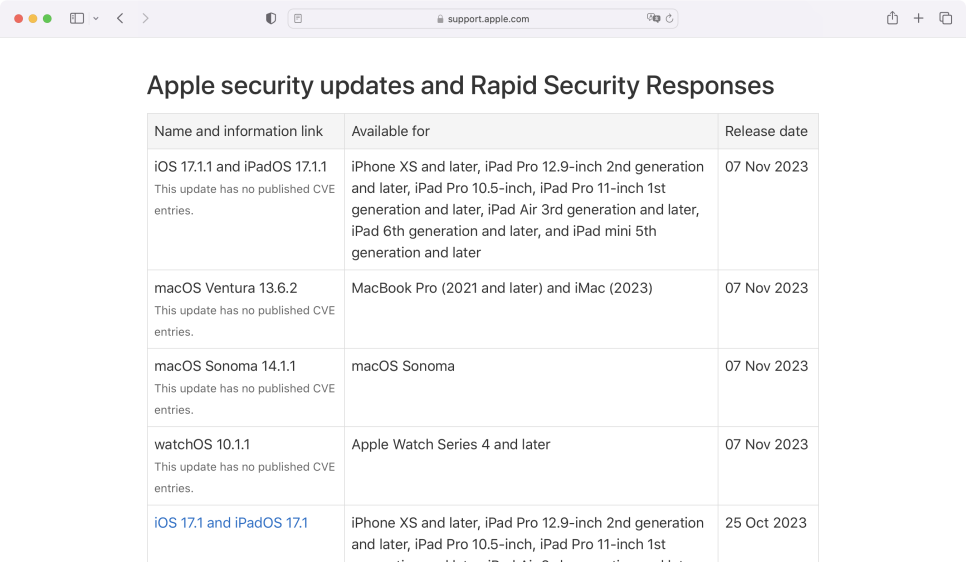This screenshot has width=966, height=562.
Task: Show Reader view from the address bar
Action: pyautogui.click(x=299, y=18)
